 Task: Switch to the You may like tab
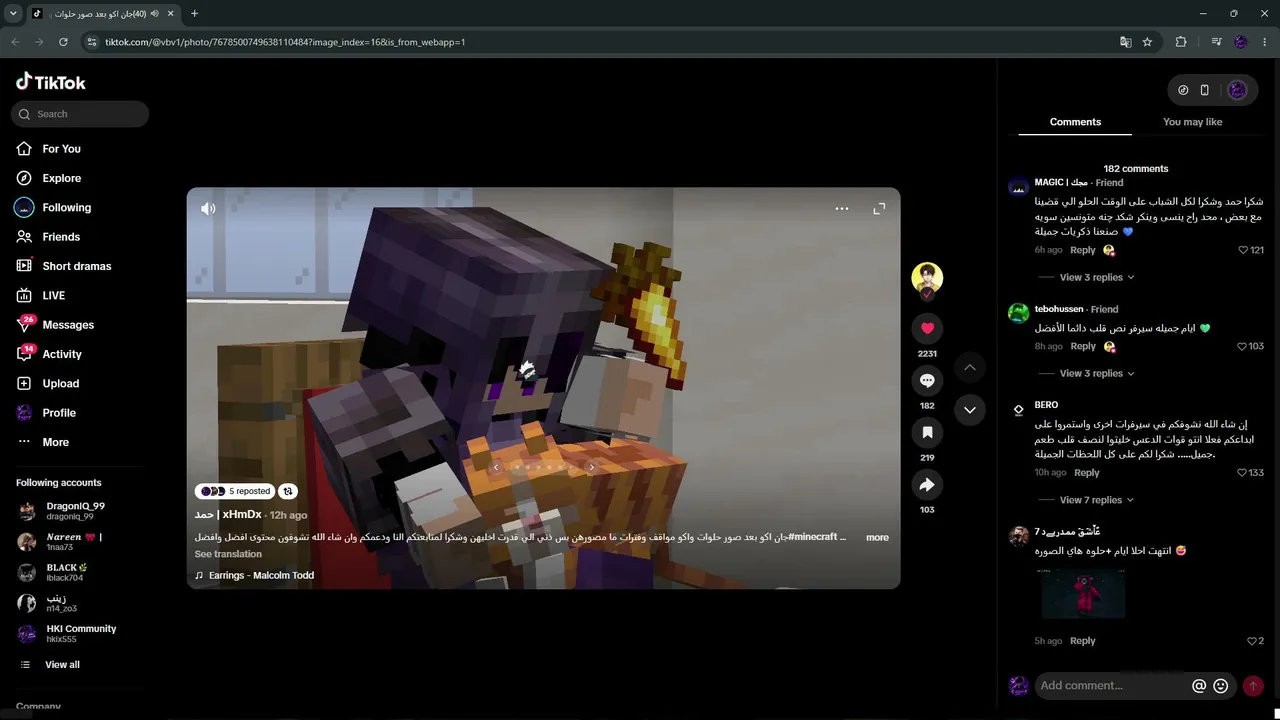[x=1192, y=122]
